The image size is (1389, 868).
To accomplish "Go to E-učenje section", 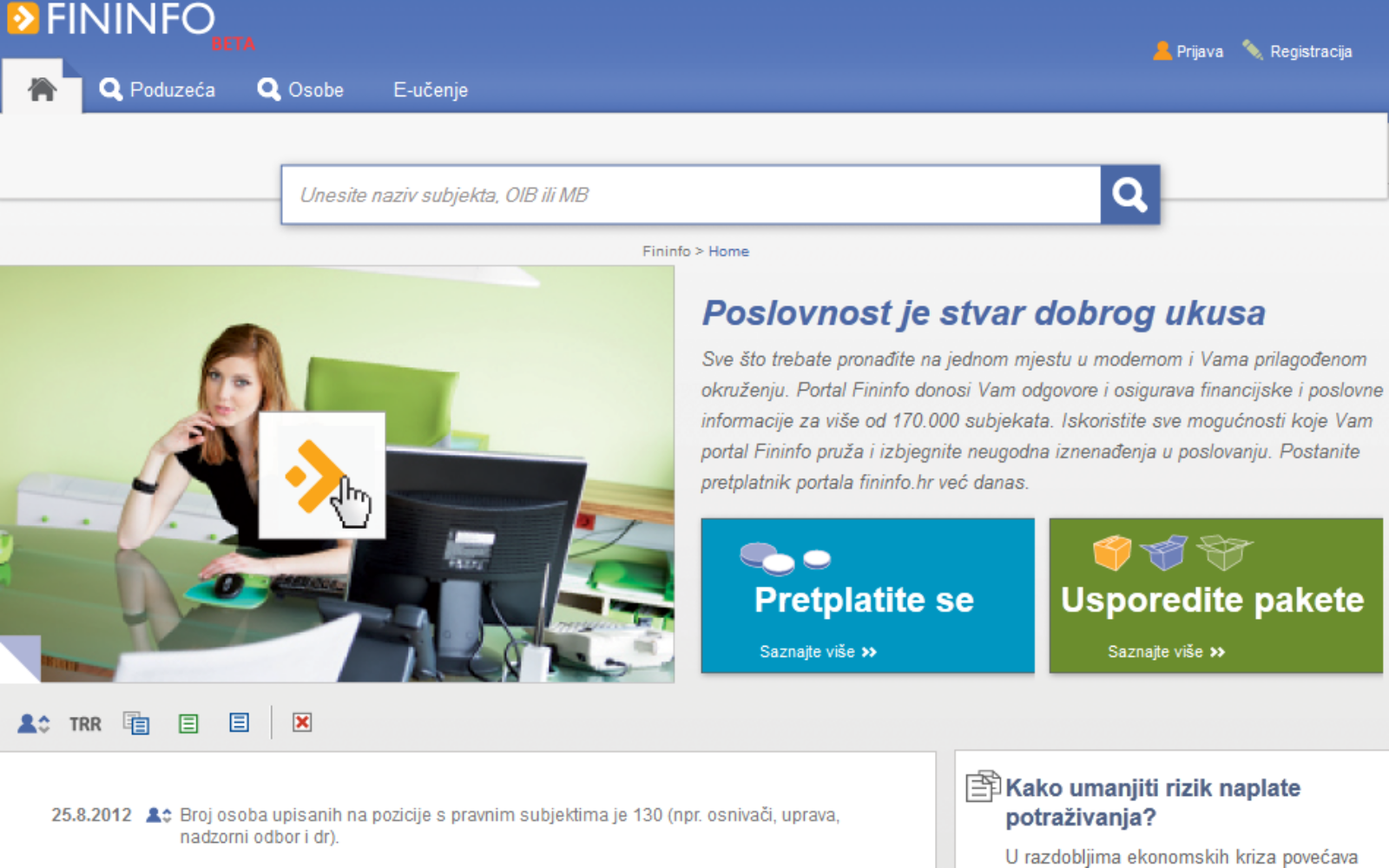I will (431, 89).
